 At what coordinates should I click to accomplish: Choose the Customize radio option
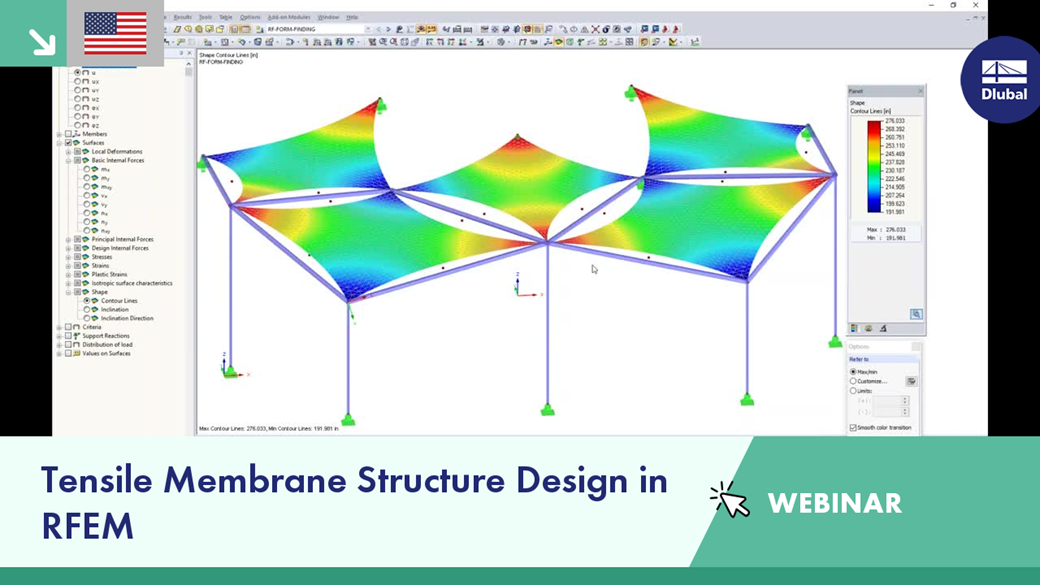point(853,381)
